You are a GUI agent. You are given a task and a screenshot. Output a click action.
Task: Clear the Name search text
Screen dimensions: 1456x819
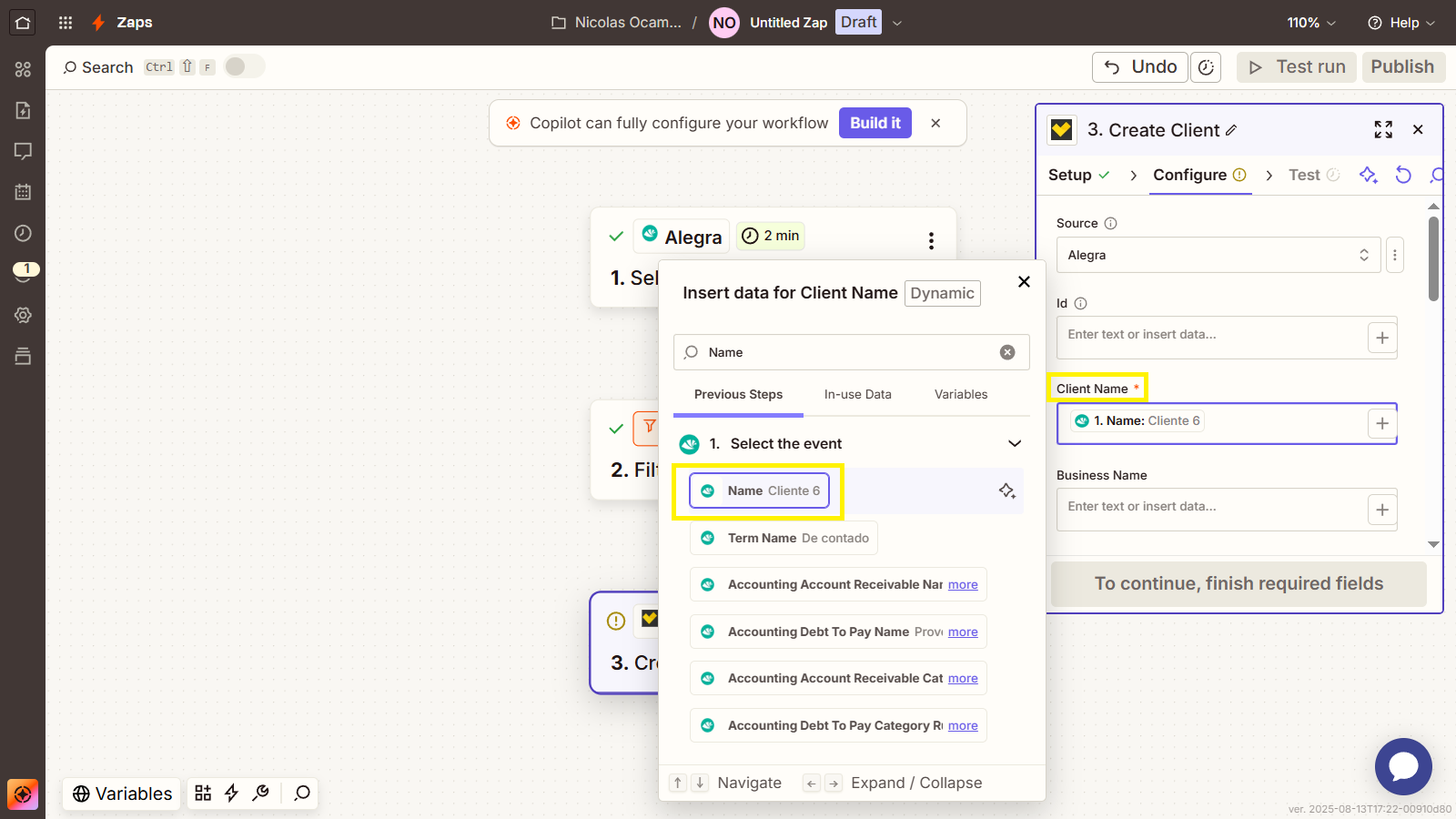tap(1007, 352)
